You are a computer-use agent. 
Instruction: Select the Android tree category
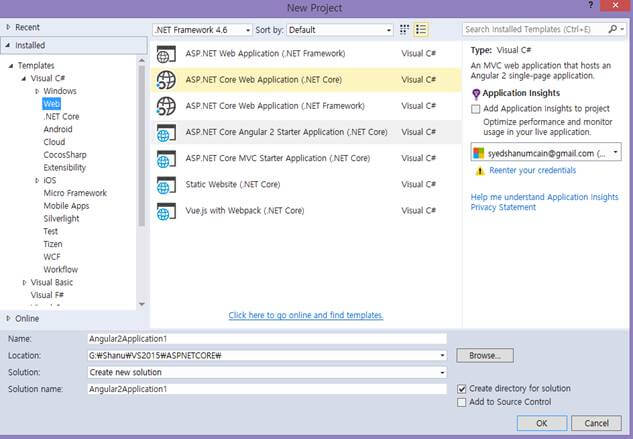(x=58, y=129)
